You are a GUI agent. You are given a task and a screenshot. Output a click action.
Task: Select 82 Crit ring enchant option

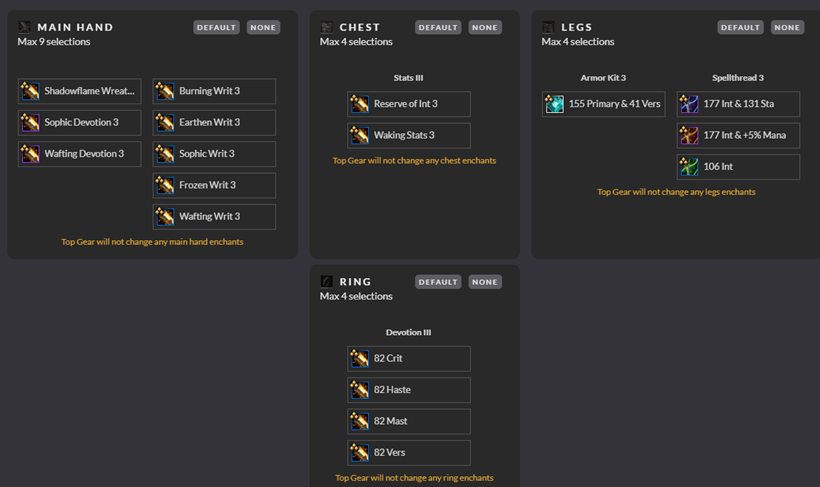tap(409, 358)
